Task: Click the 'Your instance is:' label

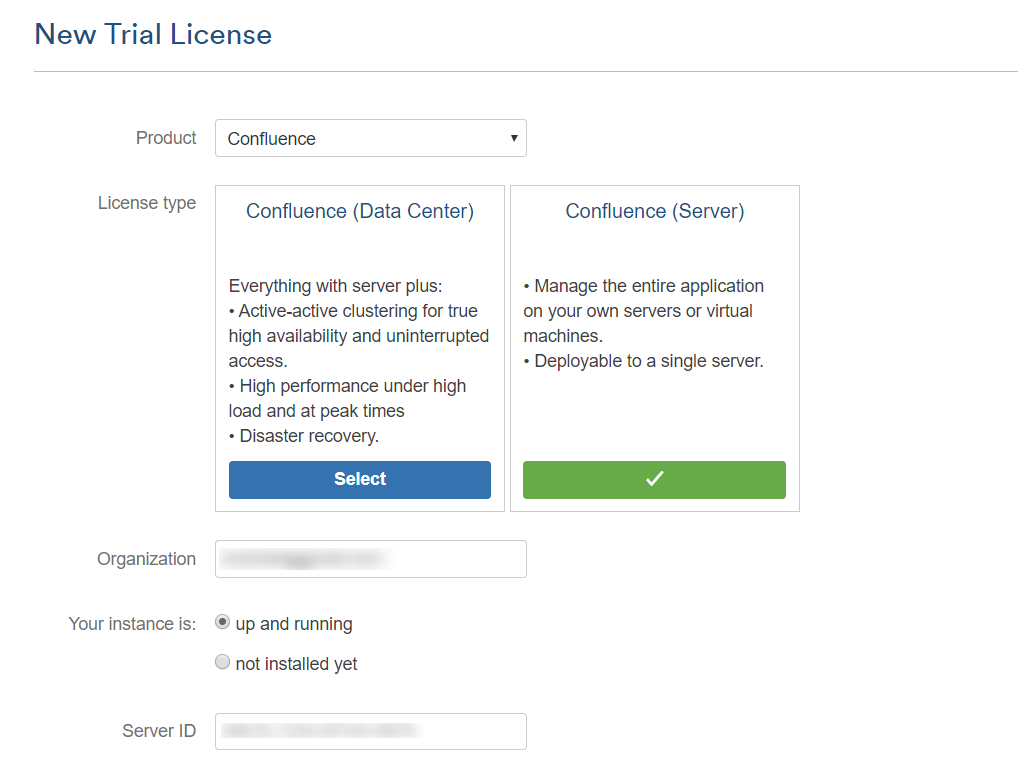Action: click(x=132, y=624)
